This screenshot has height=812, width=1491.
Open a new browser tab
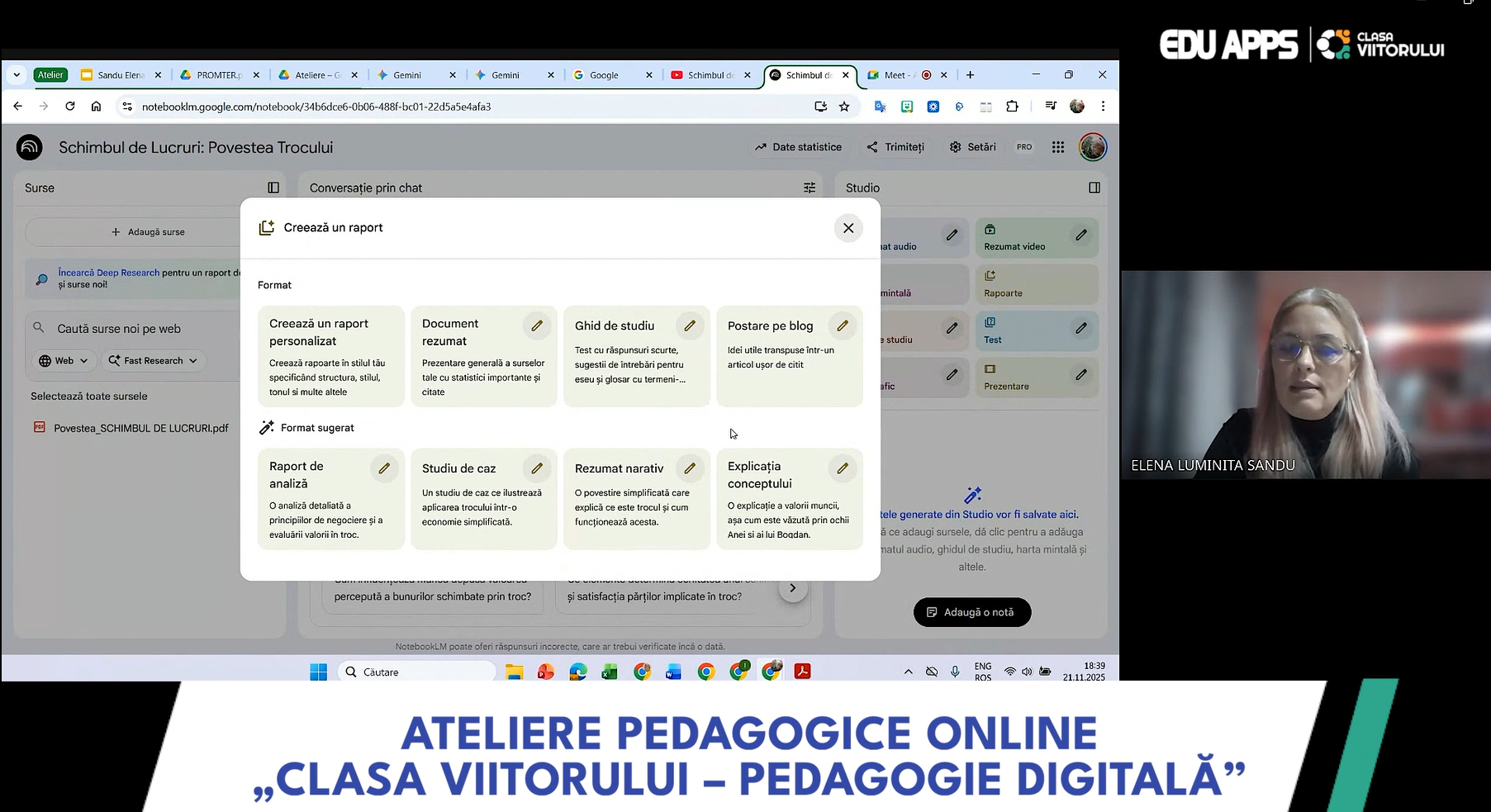[970, 75]
